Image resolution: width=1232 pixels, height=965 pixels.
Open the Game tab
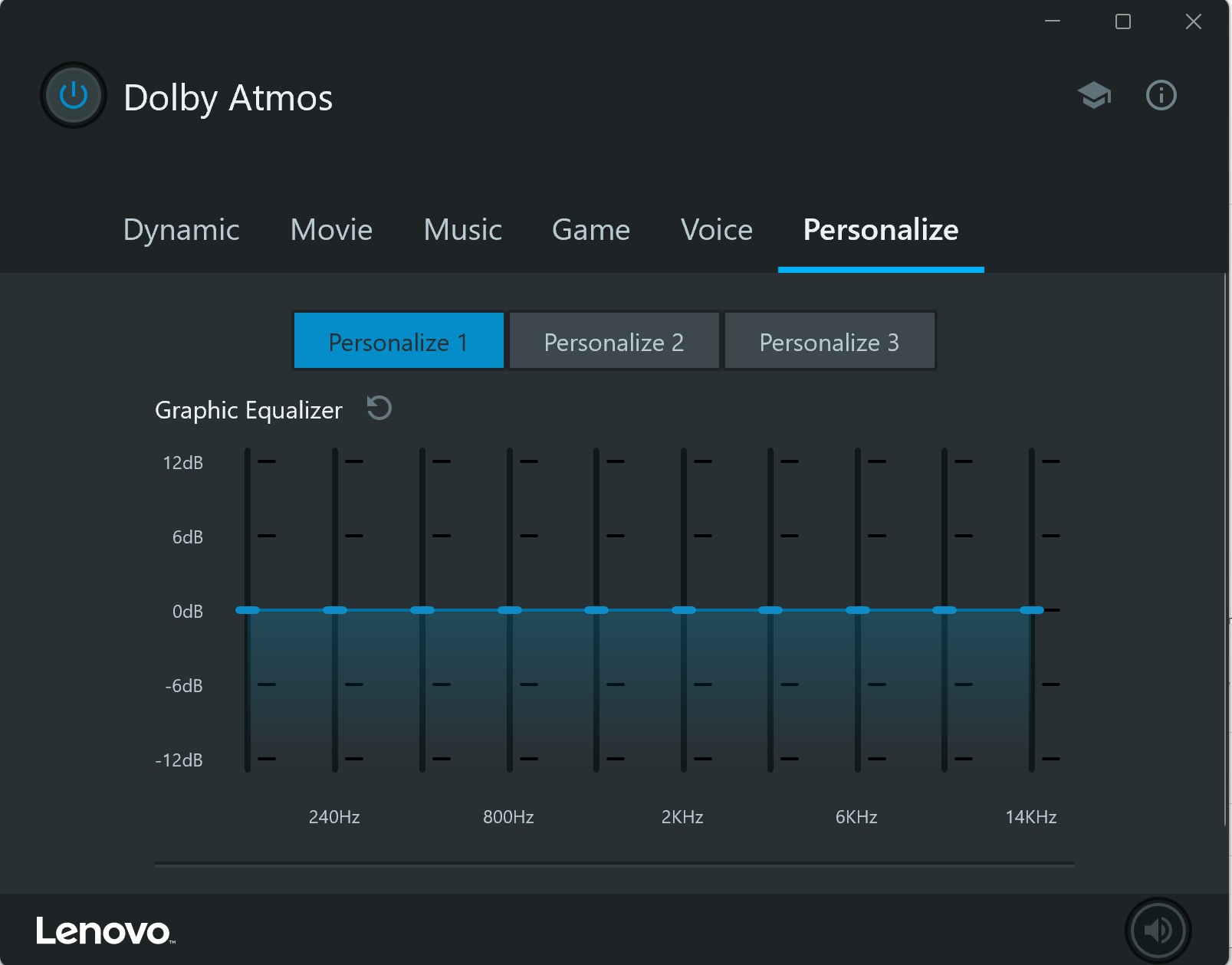pyautogui.click(x=590, y=230)
